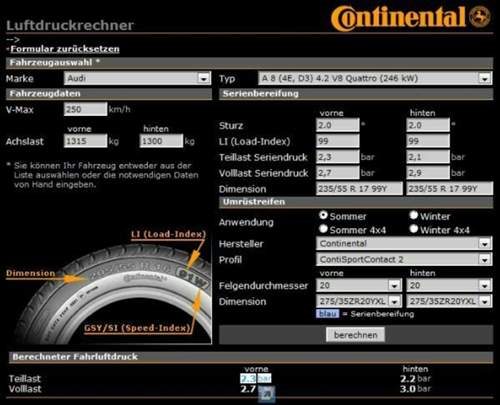Viewport: 500px width, 405px height.
Task: Click the highlighted Teillast vorne value 2.3 bar
Action: (256, 378)
